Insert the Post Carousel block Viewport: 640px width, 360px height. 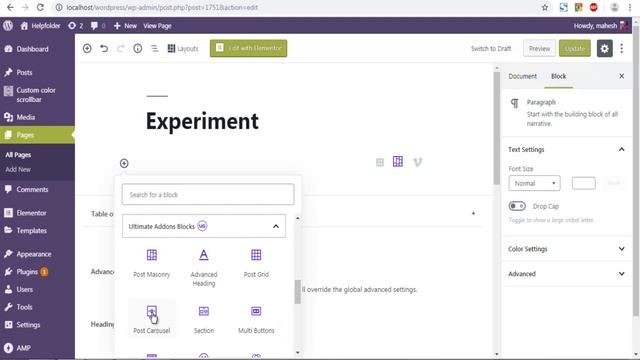pyautogui.click(x=151, y=319)
